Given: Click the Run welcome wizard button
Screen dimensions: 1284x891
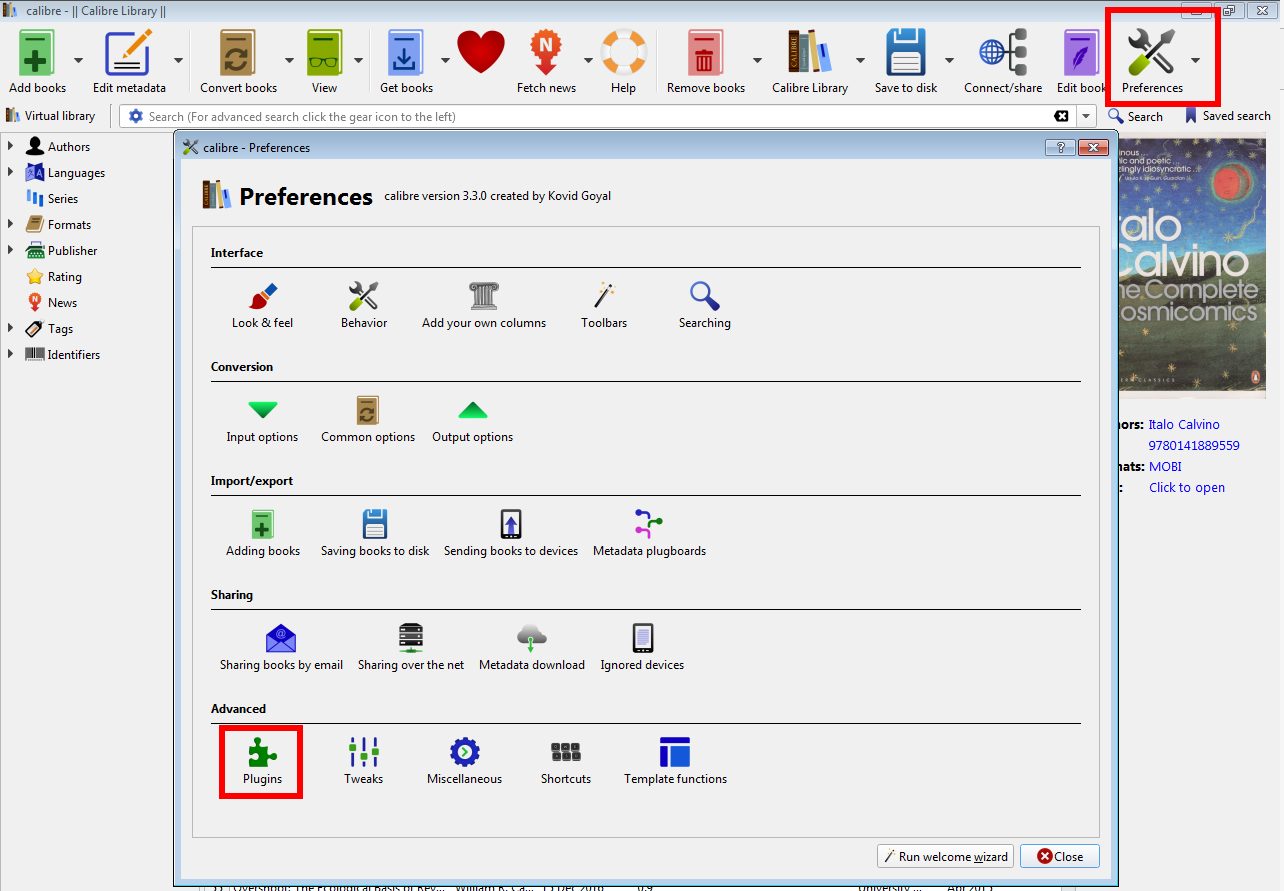Looking at the screenshot, I should [944, 856].
